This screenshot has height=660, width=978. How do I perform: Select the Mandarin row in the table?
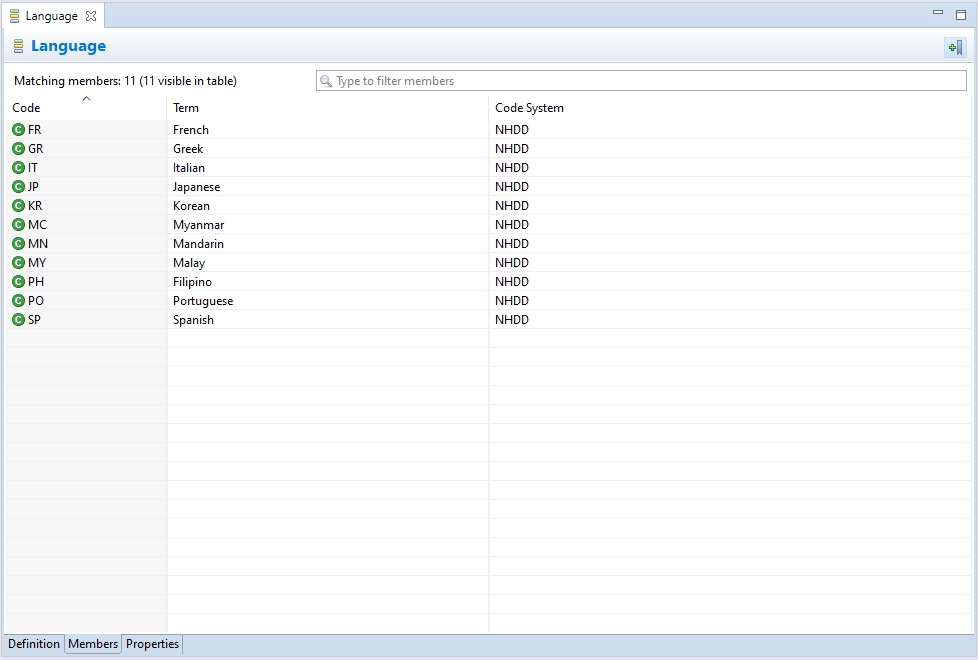(x=198, y=244)
